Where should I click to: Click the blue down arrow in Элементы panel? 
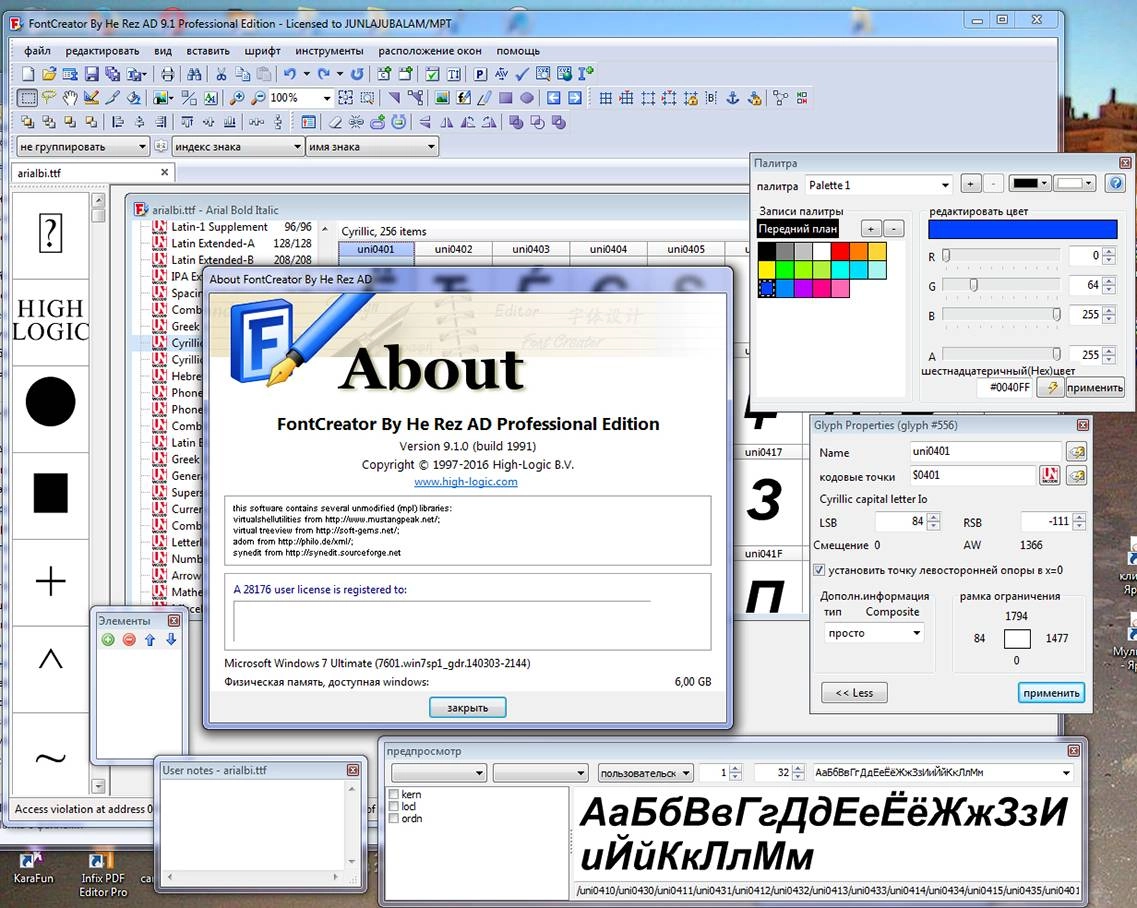click(x=171, y=640)
